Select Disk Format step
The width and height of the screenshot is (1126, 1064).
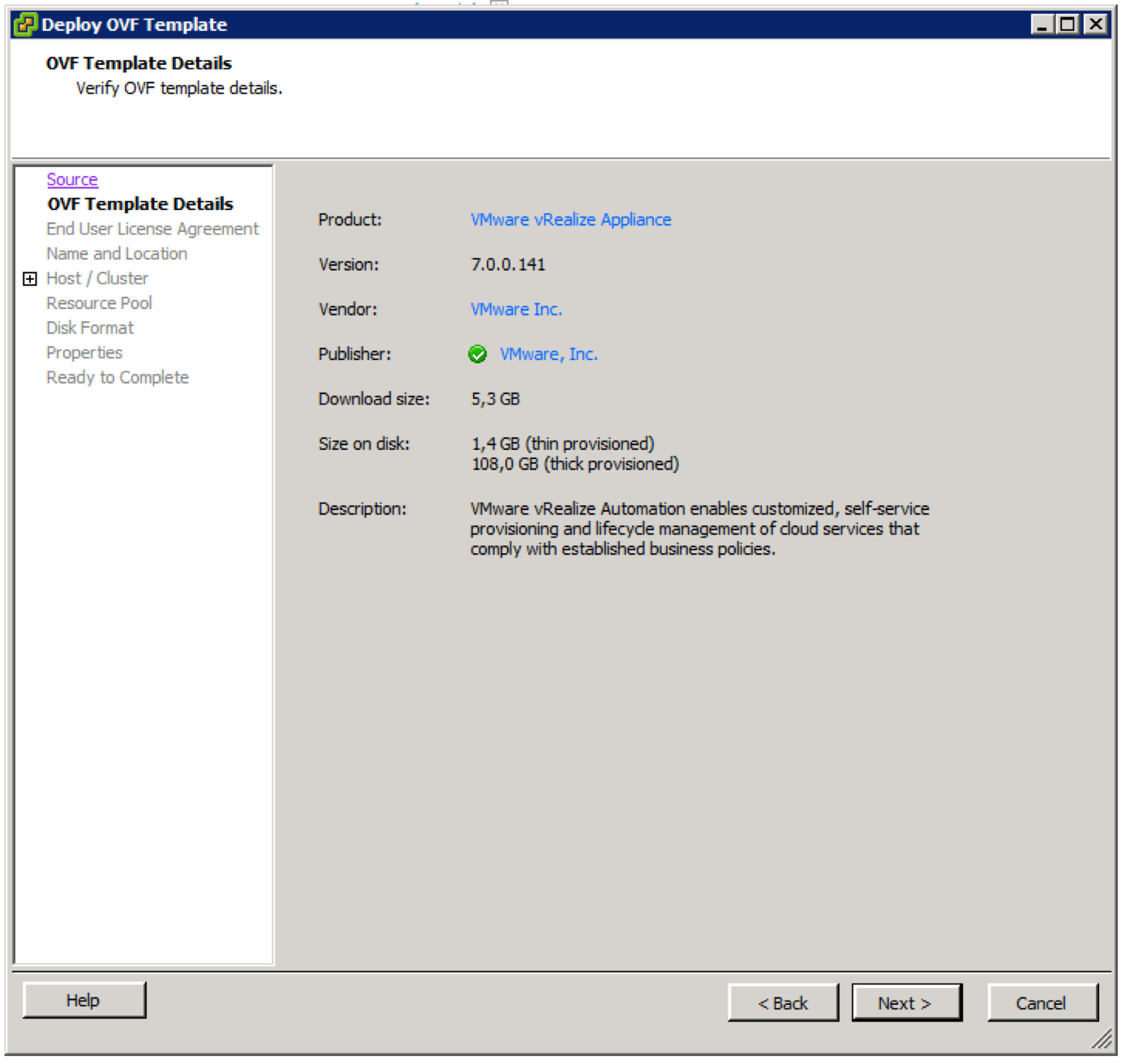pyautogui.click(x=90, y=328)
